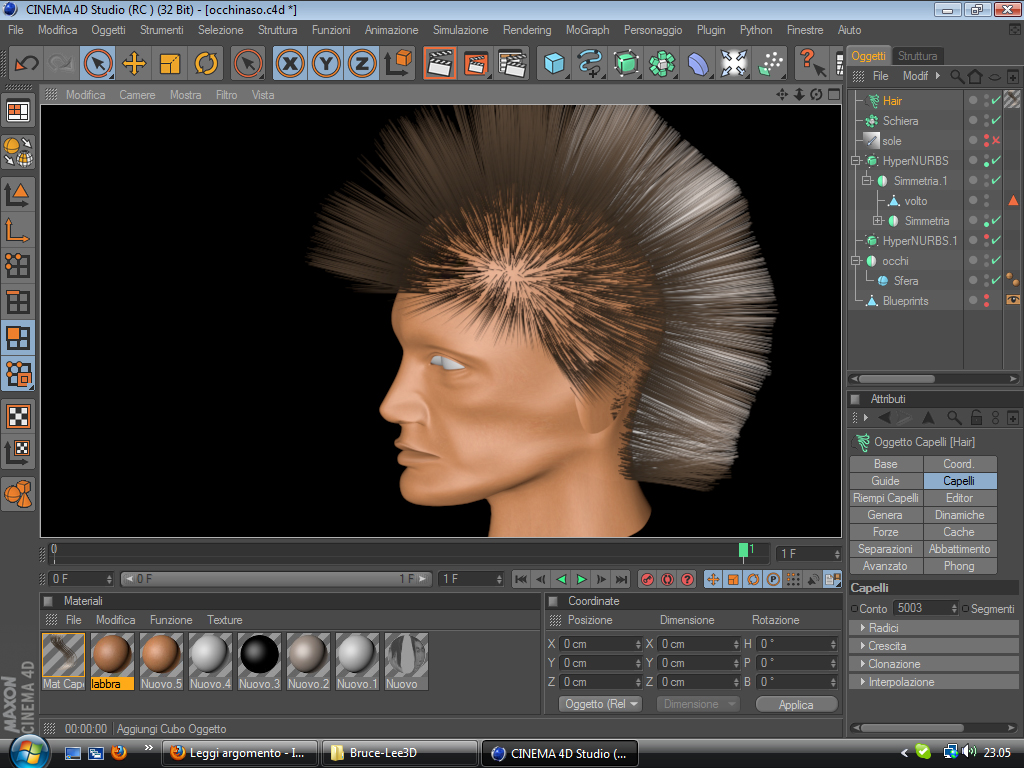Viewport: 1024px width, 768px height.
Task: Open the Dinamiche attribute tab
Action: click(x=959, y=515)
